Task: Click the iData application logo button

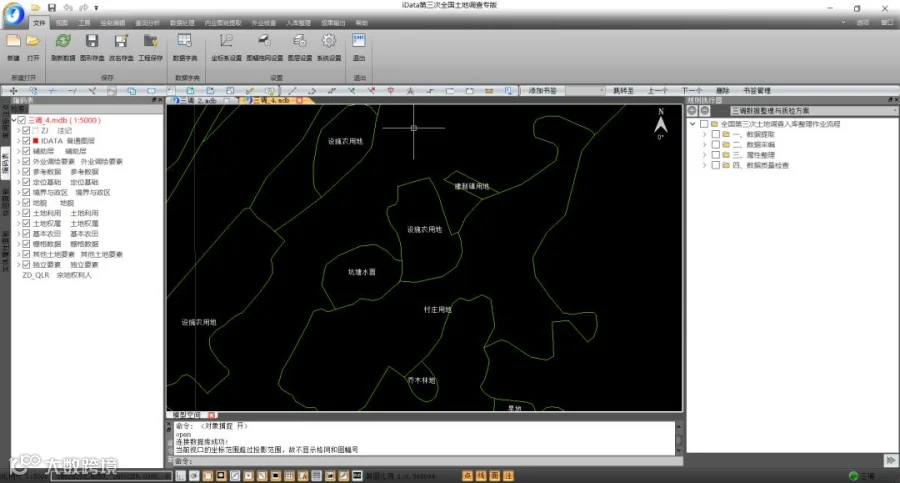Action: 14,14
